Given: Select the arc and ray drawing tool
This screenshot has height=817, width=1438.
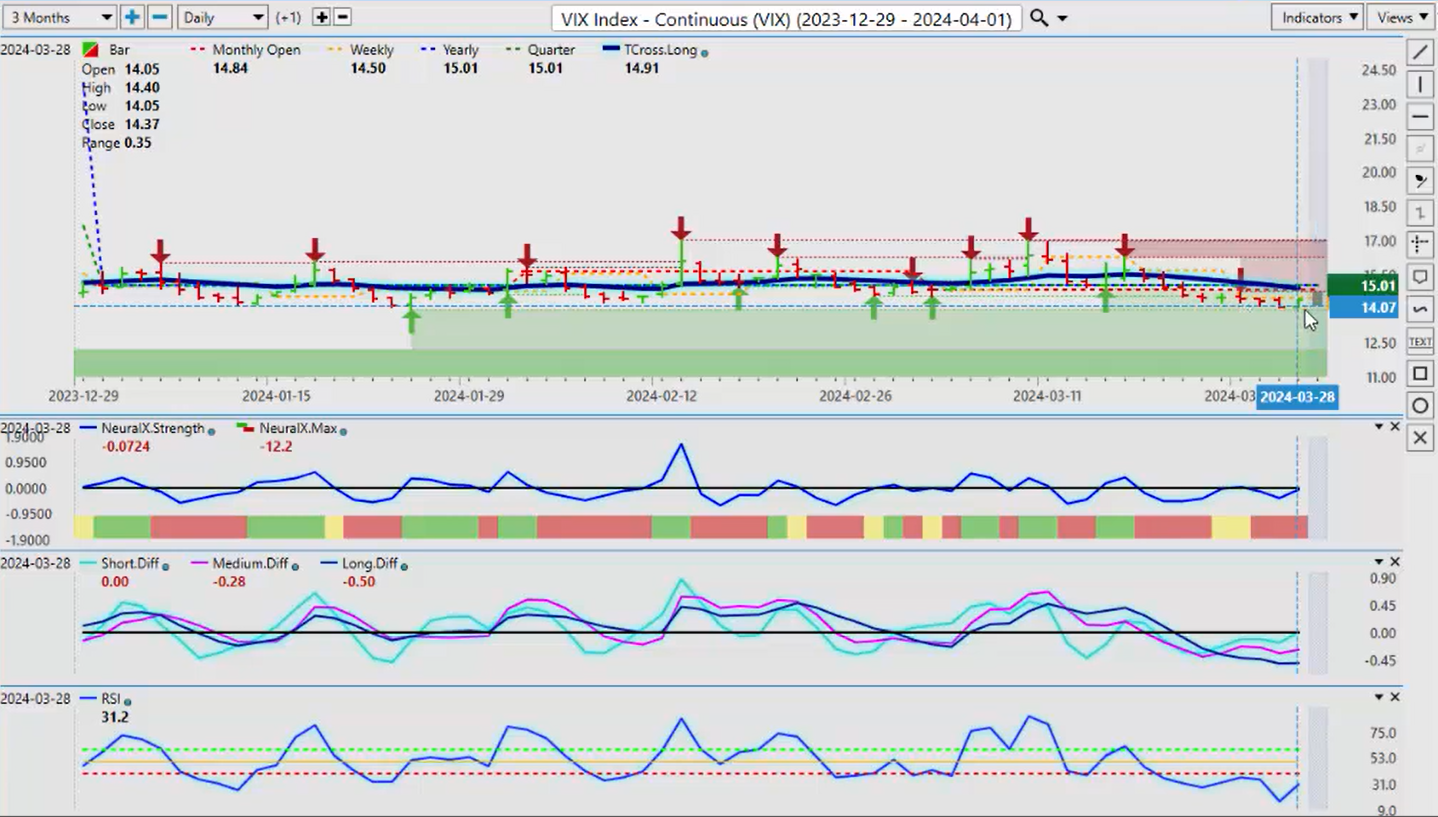Looking at the screenshot, I should (1420, 180).
